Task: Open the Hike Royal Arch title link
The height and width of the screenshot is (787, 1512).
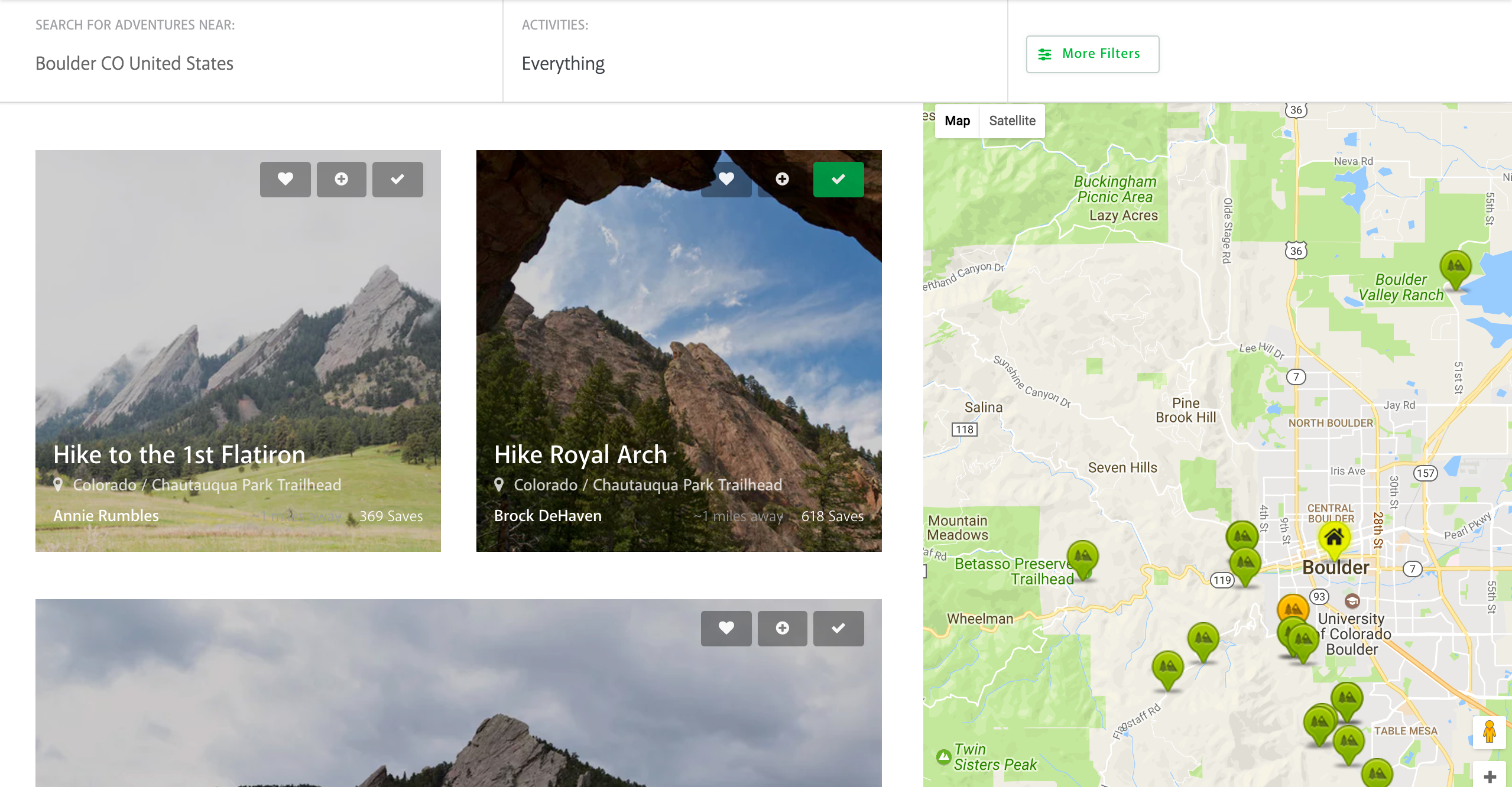Action: click(580, 454)
